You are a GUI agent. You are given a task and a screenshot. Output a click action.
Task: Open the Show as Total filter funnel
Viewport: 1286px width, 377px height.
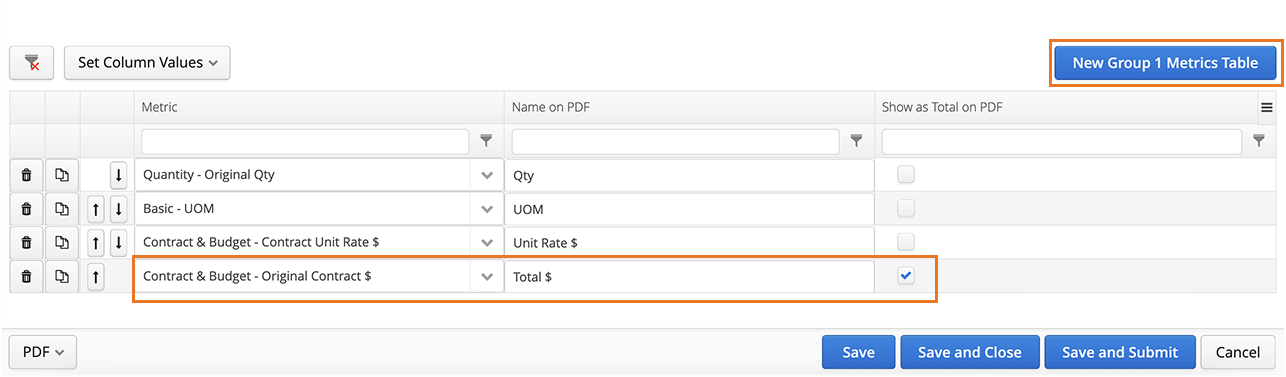click(x=1259, y=141)
